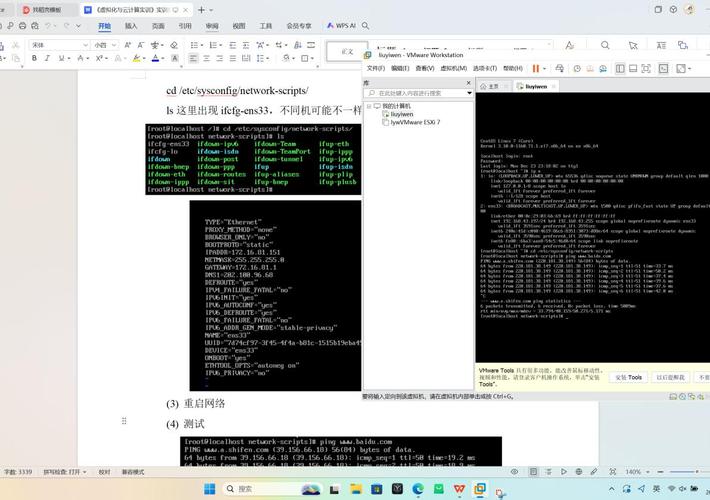Screen dimensions: 710x500
Task: Open the font name dropdown 宋体
Action: click(85, 45)
